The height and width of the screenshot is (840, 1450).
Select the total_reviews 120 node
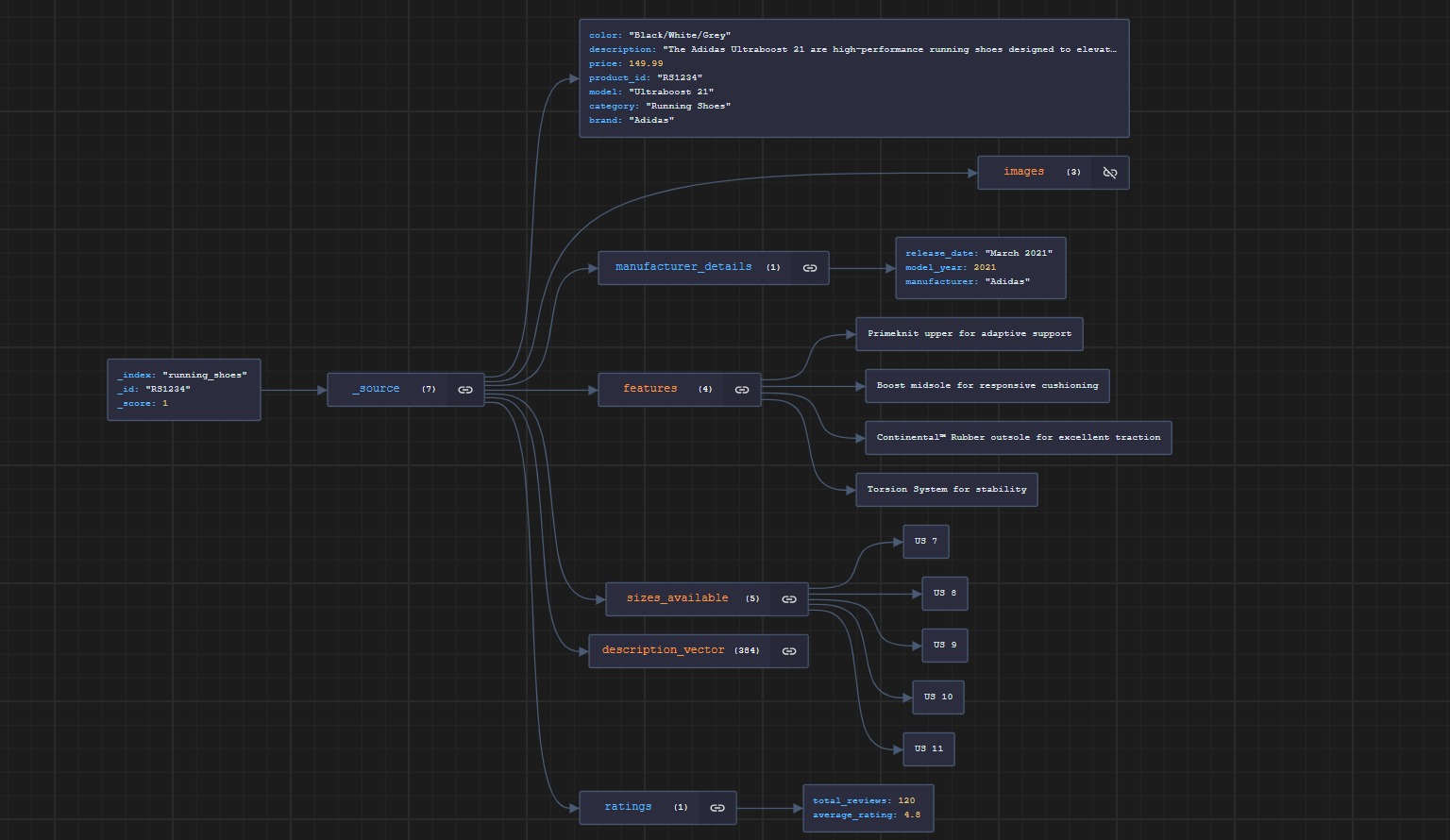[868, 808]
